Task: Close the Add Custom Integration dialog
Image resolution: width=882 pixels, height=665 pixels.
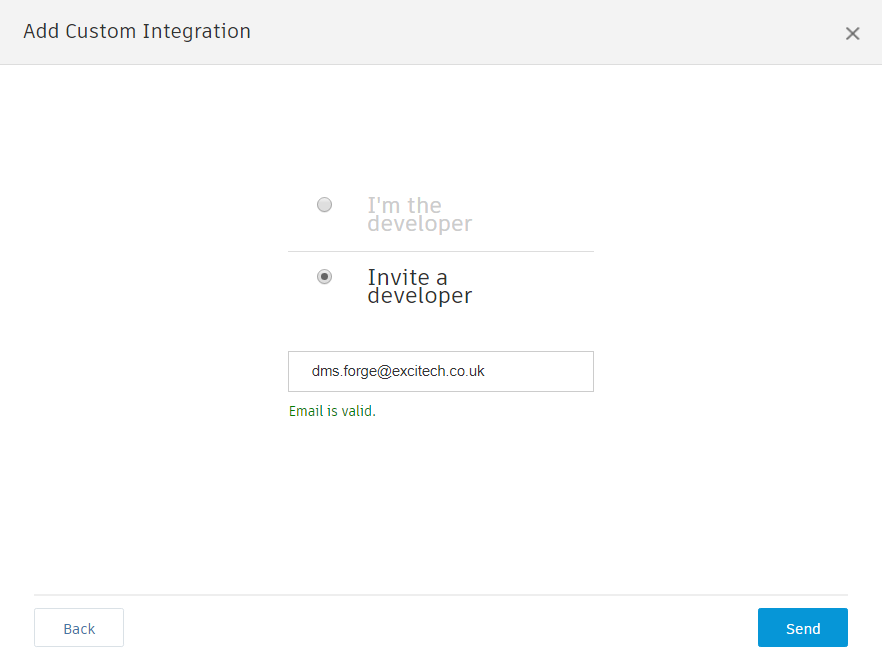Action: (852, 34)
